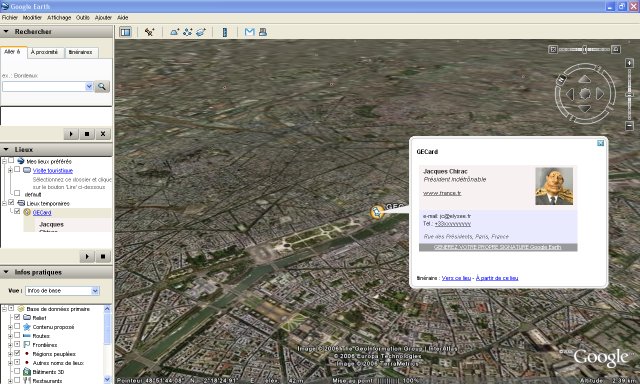
Task: Open the Modifier menu
Action: [x=32, y=18]
